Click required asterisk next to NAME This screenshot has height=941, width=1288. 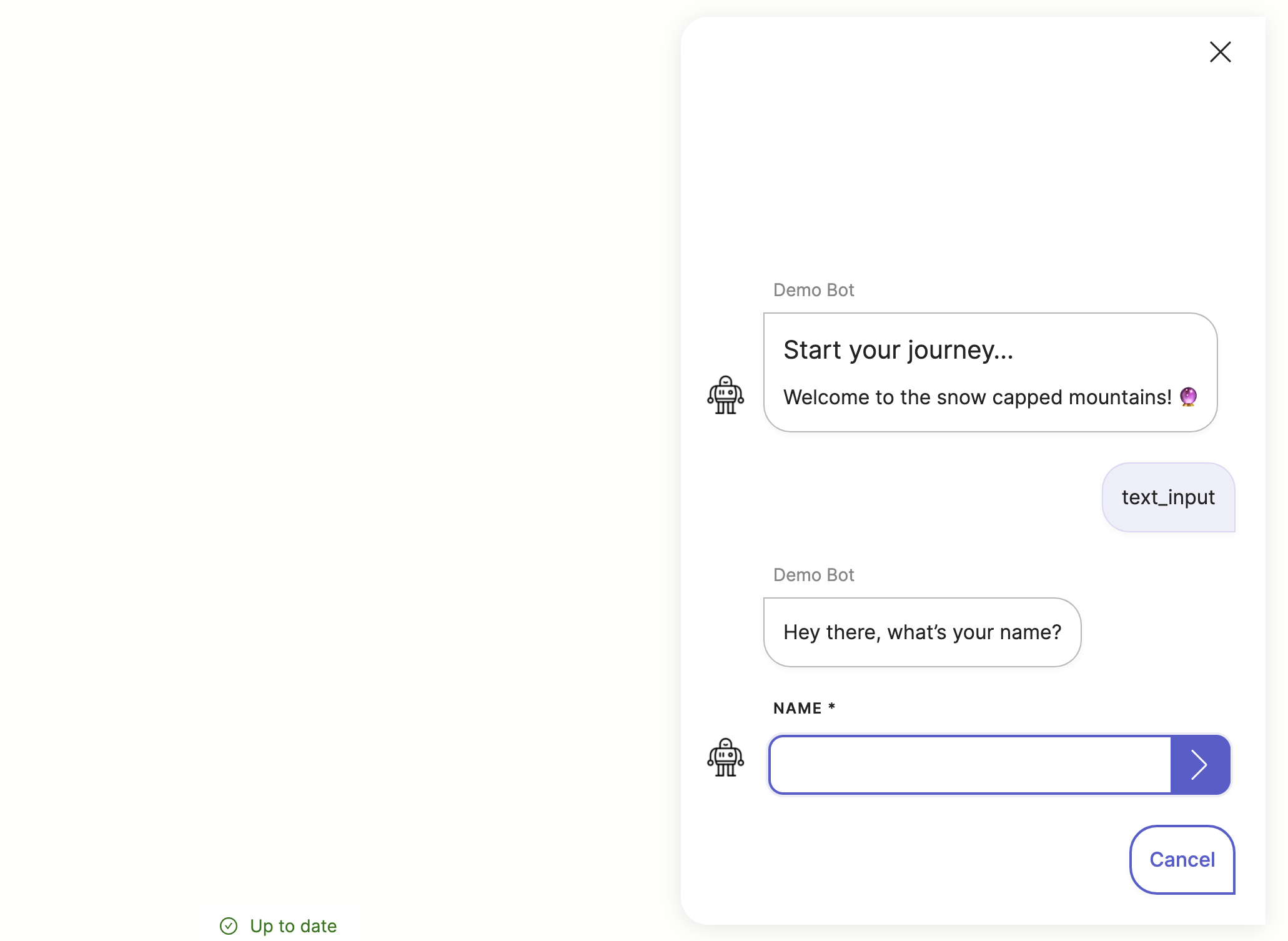click(831, 707)
